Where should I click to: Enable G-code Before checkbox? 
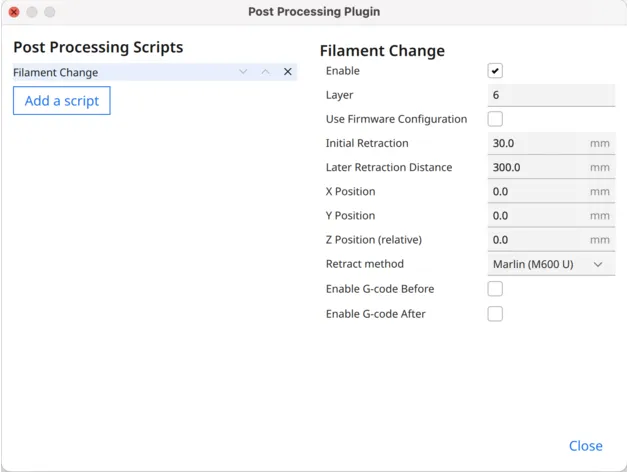(495, 289)
